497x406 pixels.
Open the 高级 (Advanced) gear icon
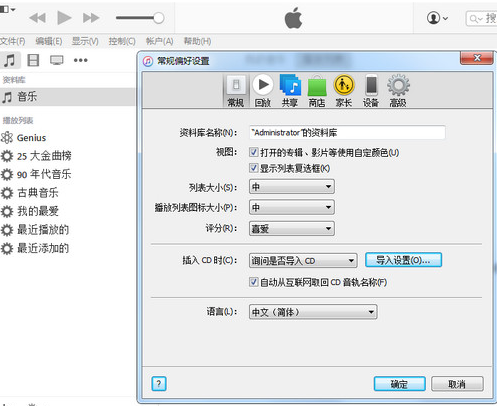pyautogui.click(x=398, y=91)
